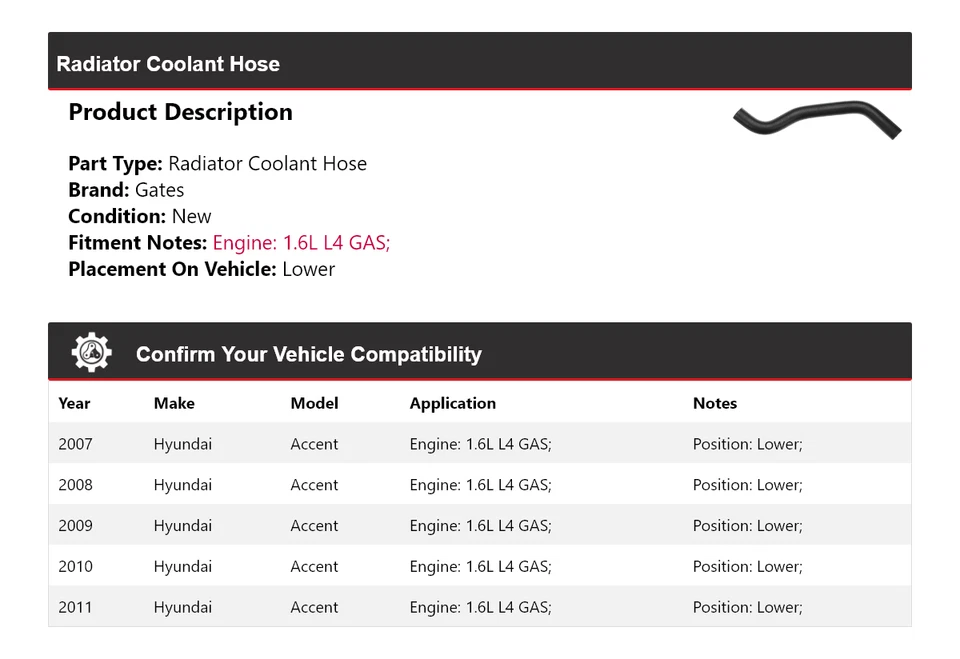Click the Placement On Vehicle line
The width and height of the screenshot is (960, 659).
point(201,269)
